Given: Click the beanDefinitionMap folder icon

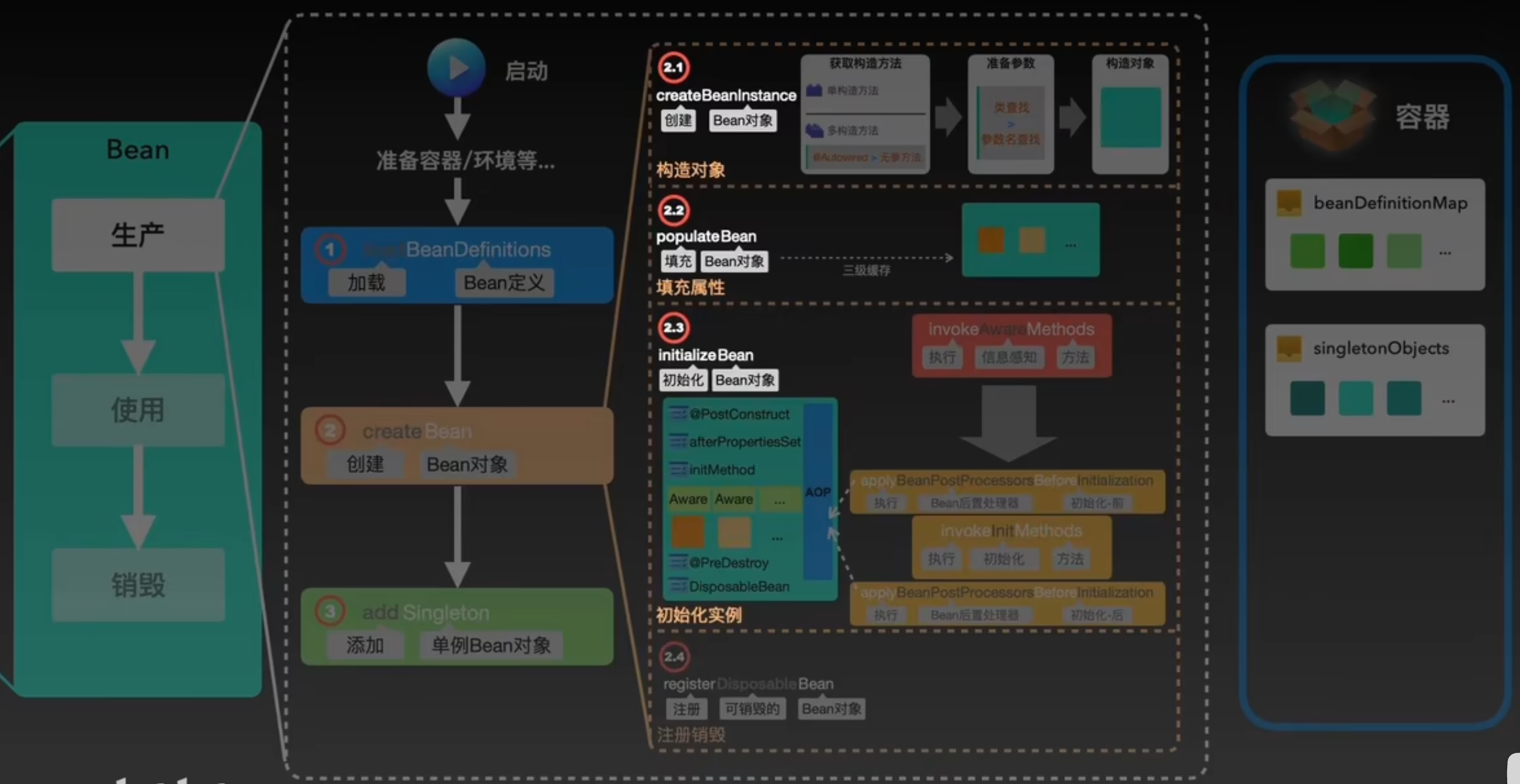Looking at the screenshot, I should (1289, 203).
